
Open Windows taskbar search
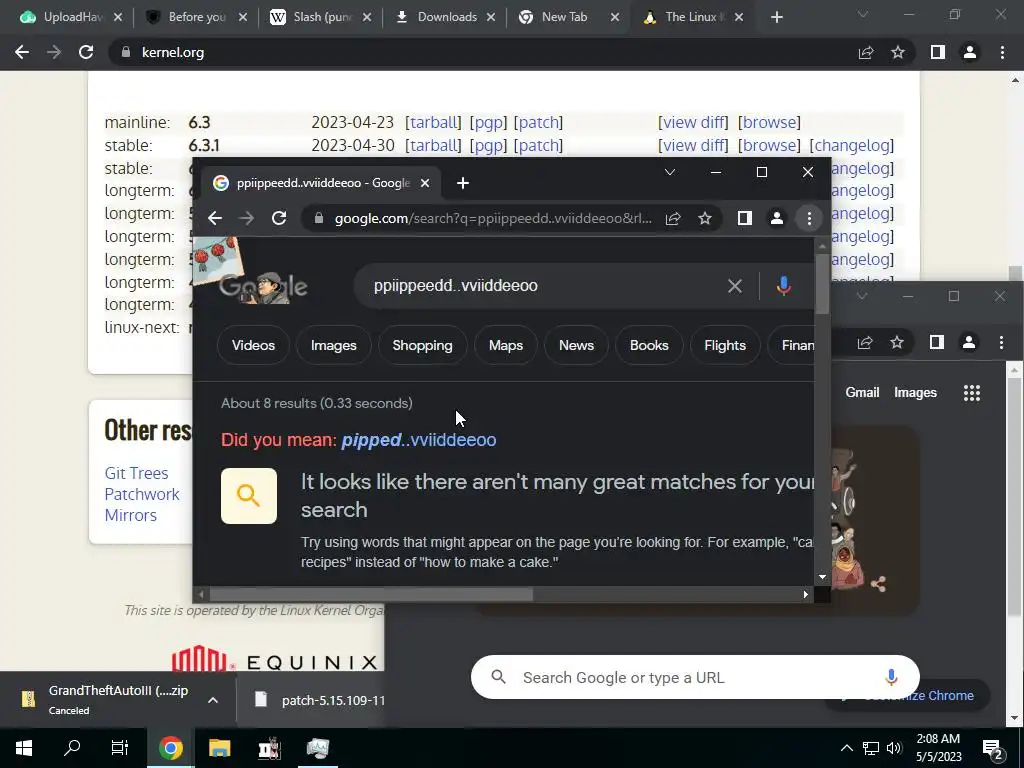coord(72,748)
